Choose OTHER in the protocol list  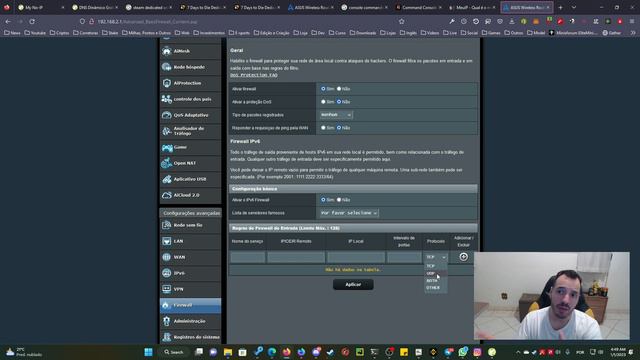pyautogui.click(x=436, y=288)
